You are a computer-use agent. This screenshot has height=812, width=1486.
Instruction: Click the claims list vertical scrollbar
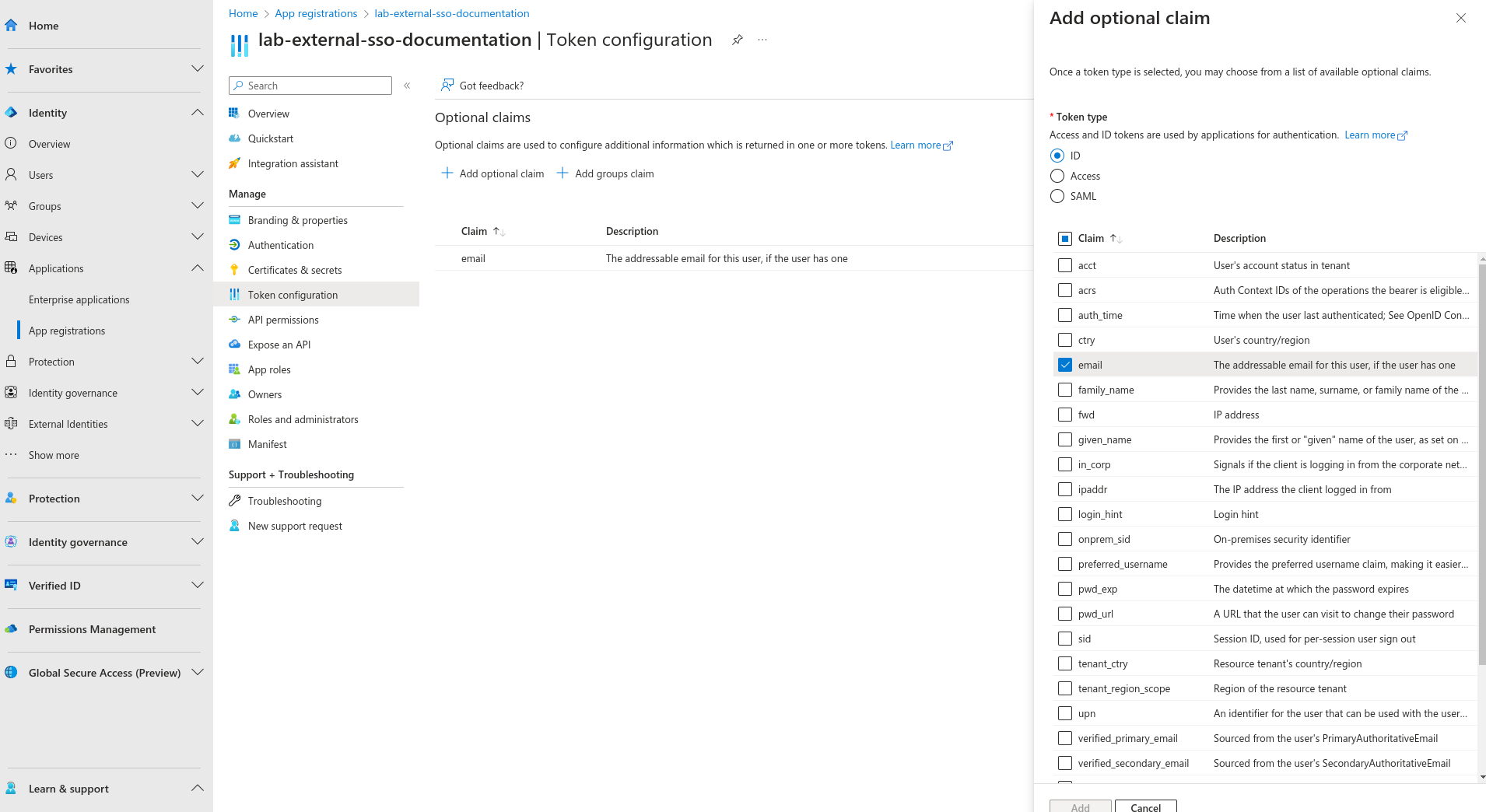(1482, 464)
